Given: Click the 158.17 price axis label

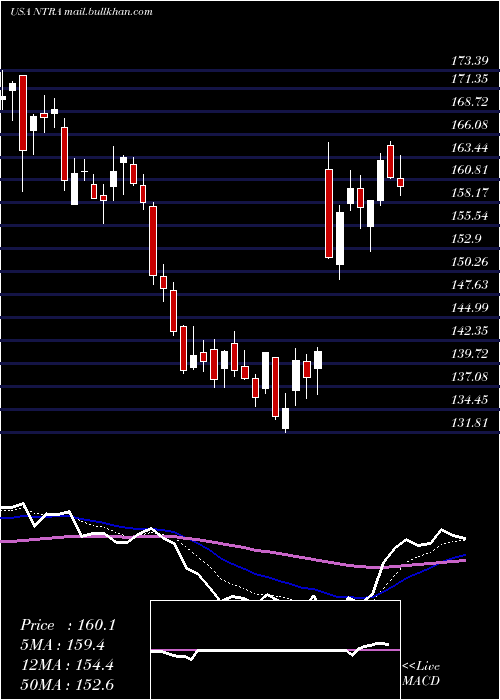Looking at the screenshot, I should point(470,193).
